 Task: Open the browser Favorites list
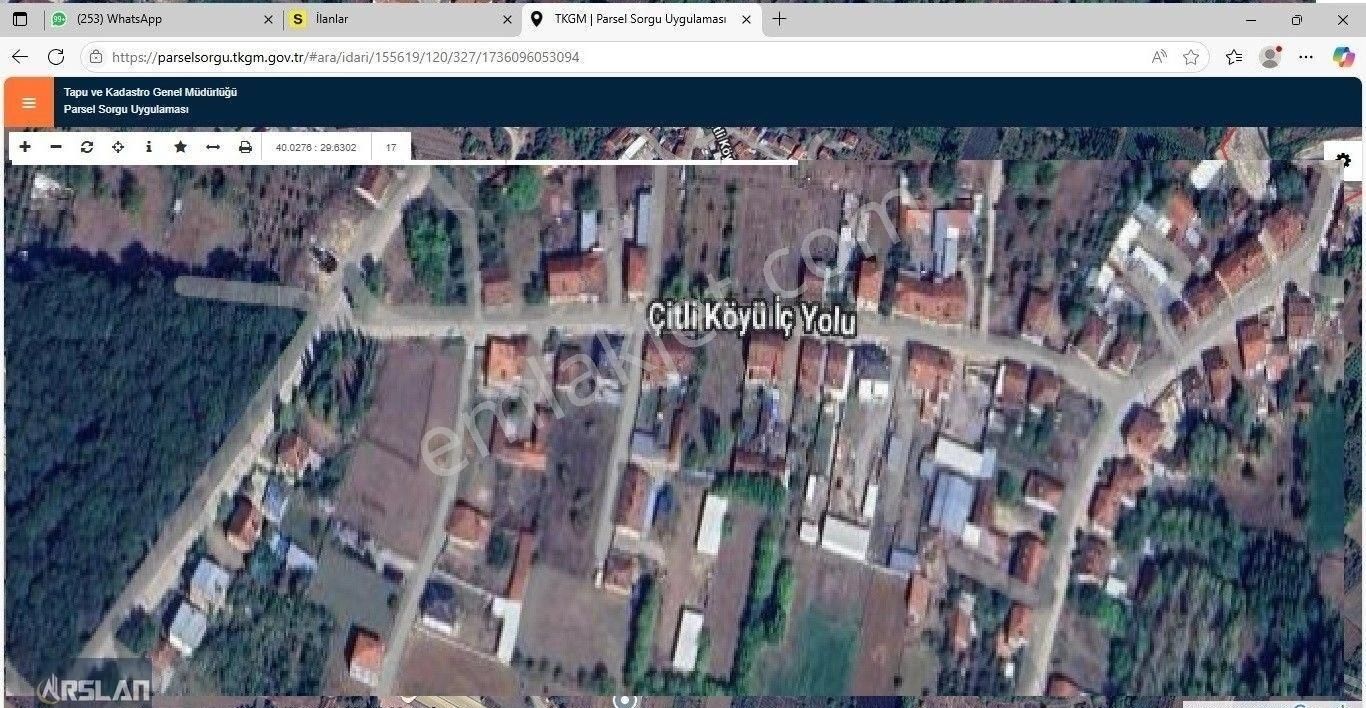(x=1234, y=57)
